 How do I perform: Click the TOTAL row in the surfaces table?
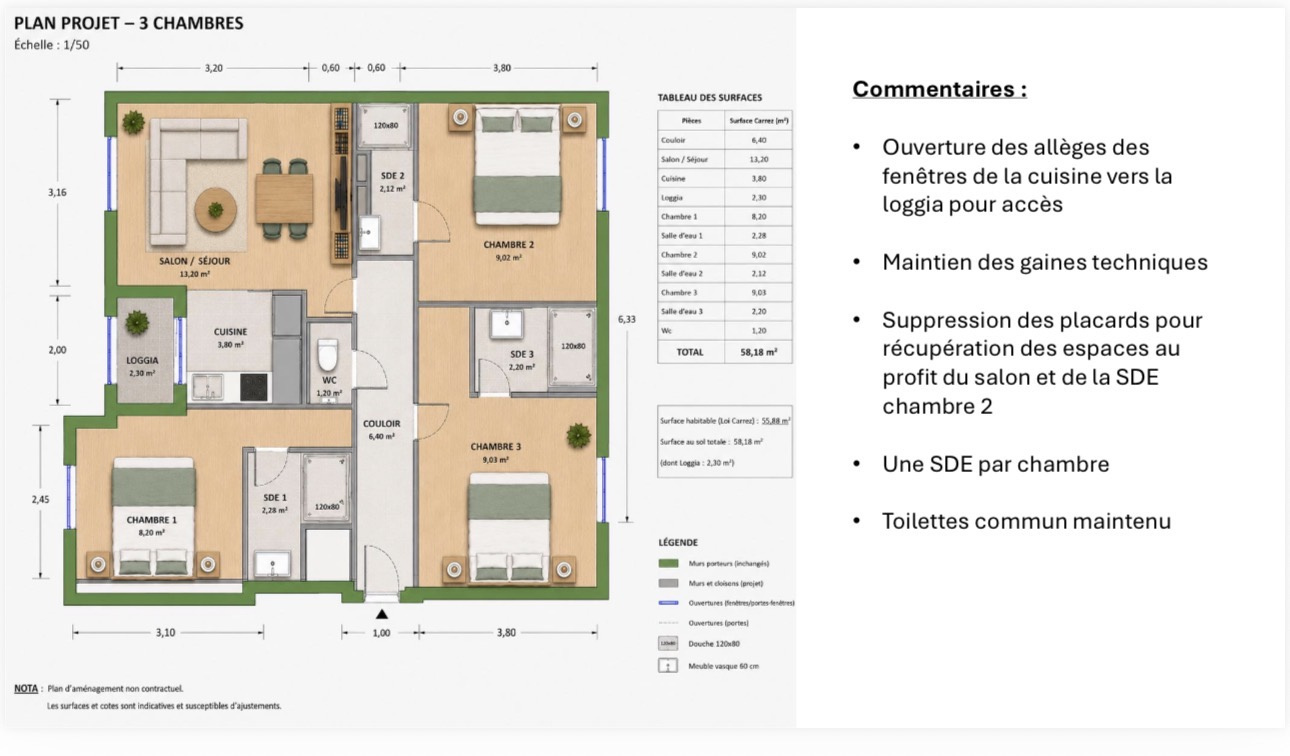click(725, 352)
